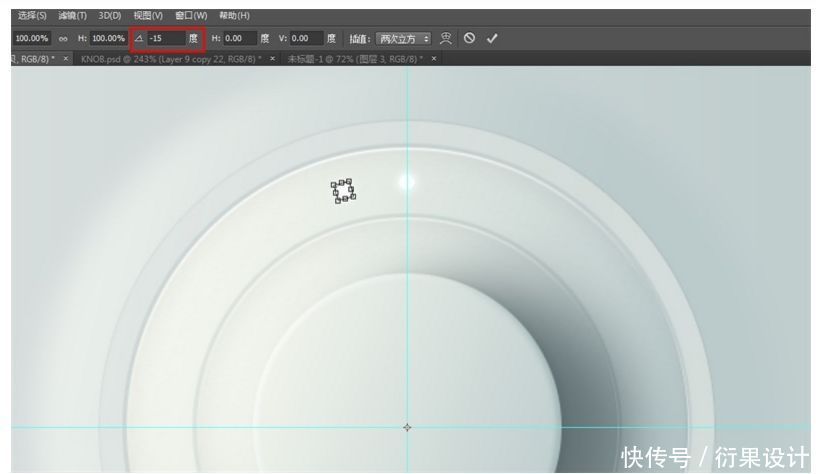The width and height of the screenshot is (816, 474).
Task: Click the rotation angle field showing -15
Action: coord(167,39)
